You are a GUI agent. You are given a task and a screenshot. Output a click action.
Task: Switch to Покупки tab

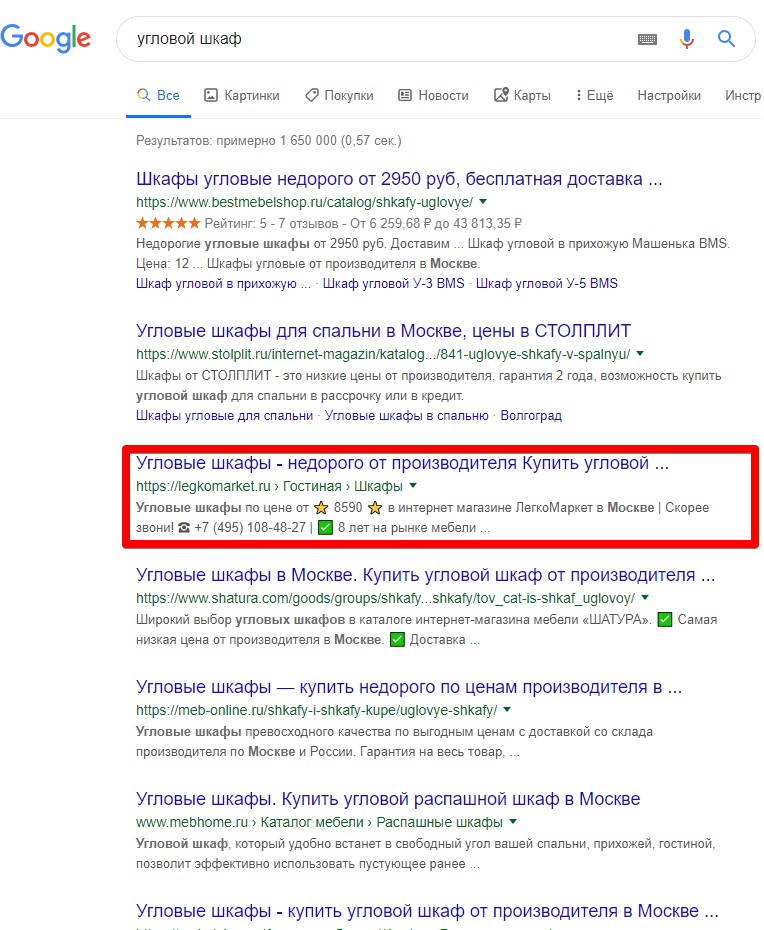(339, 95)
